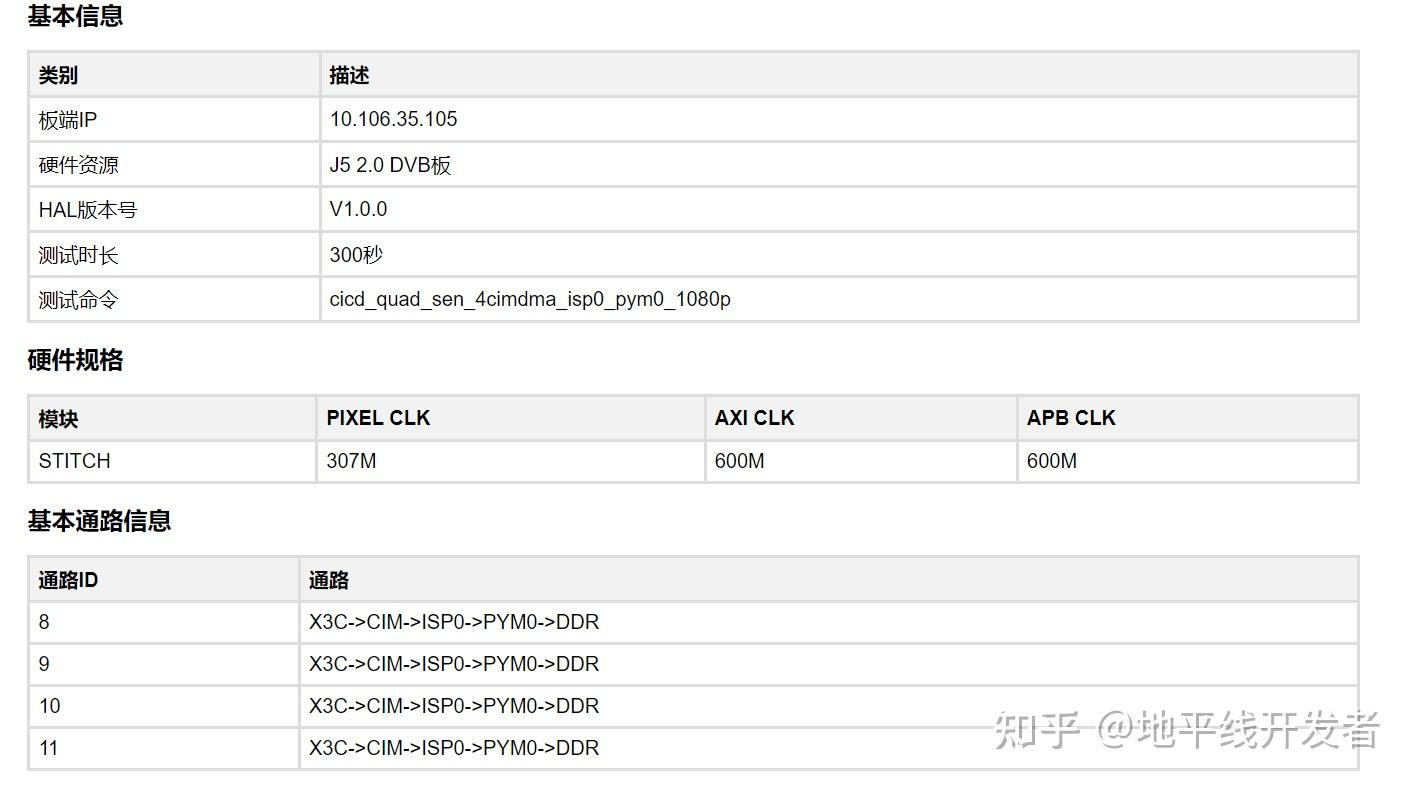
Task: Click the HAL版本号 row label
Action: click(88, 210)
